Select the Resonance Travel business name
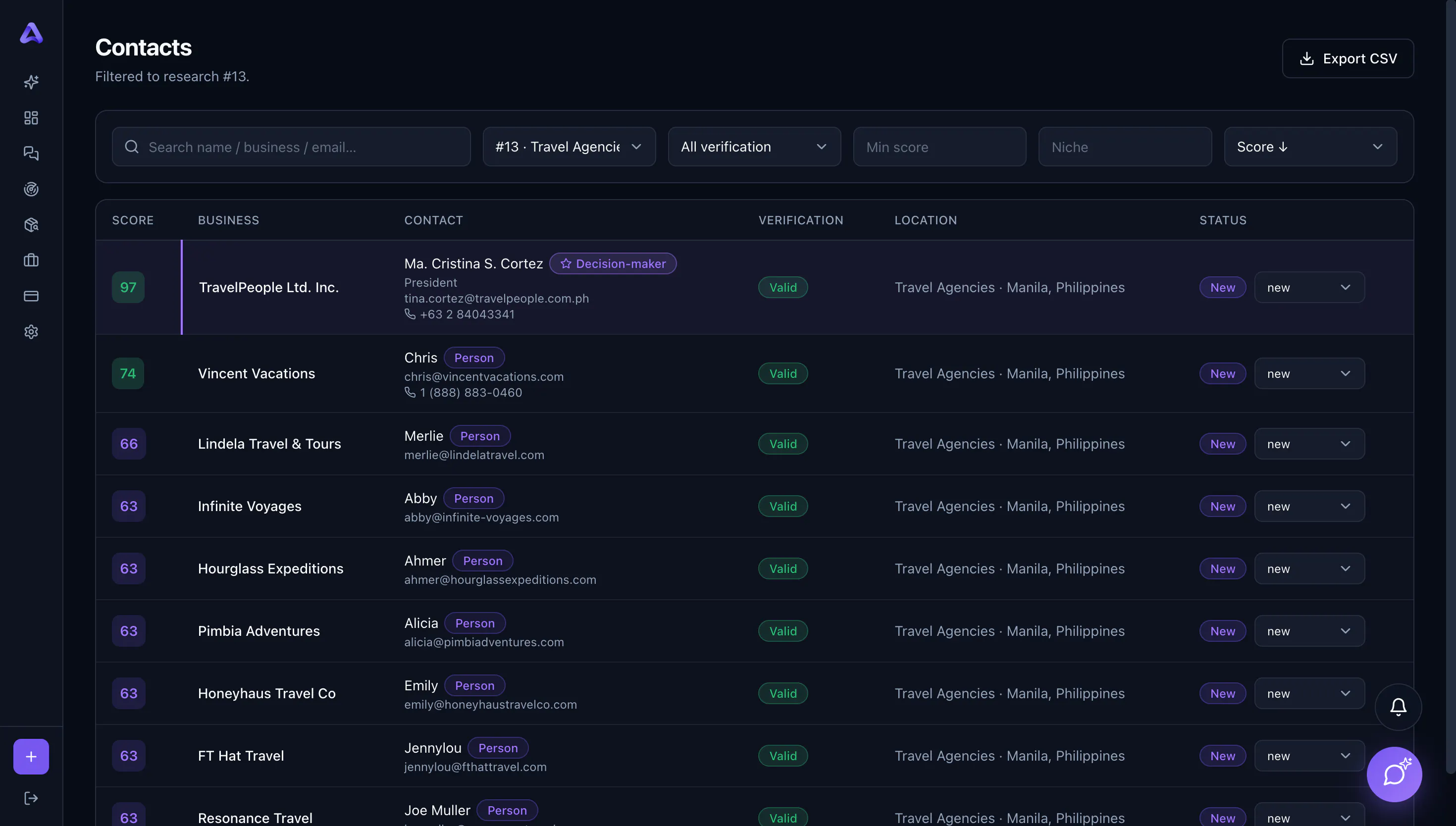 pos(255,818)
